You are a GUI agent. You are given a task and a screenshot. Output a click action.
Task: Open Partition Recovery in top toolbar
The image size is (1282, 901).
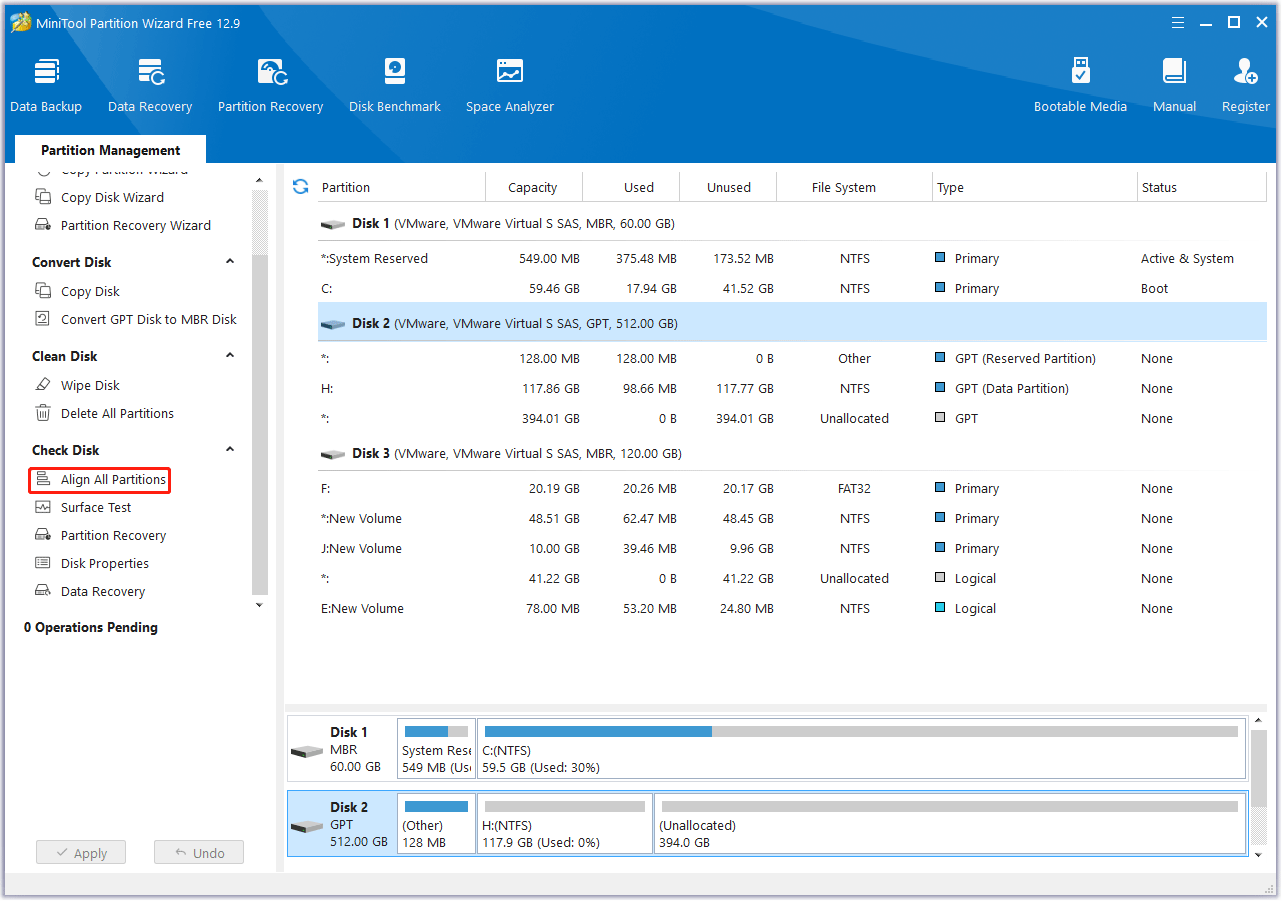[x=270, y=85]
